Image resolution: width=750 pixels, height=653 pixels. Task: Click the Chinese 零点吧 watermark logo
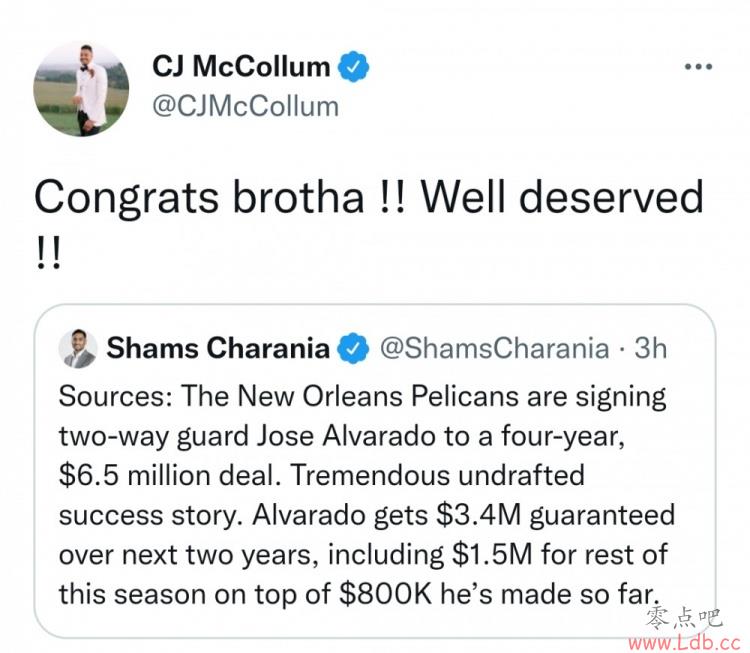pyautogui.click(x=683, y=618)
